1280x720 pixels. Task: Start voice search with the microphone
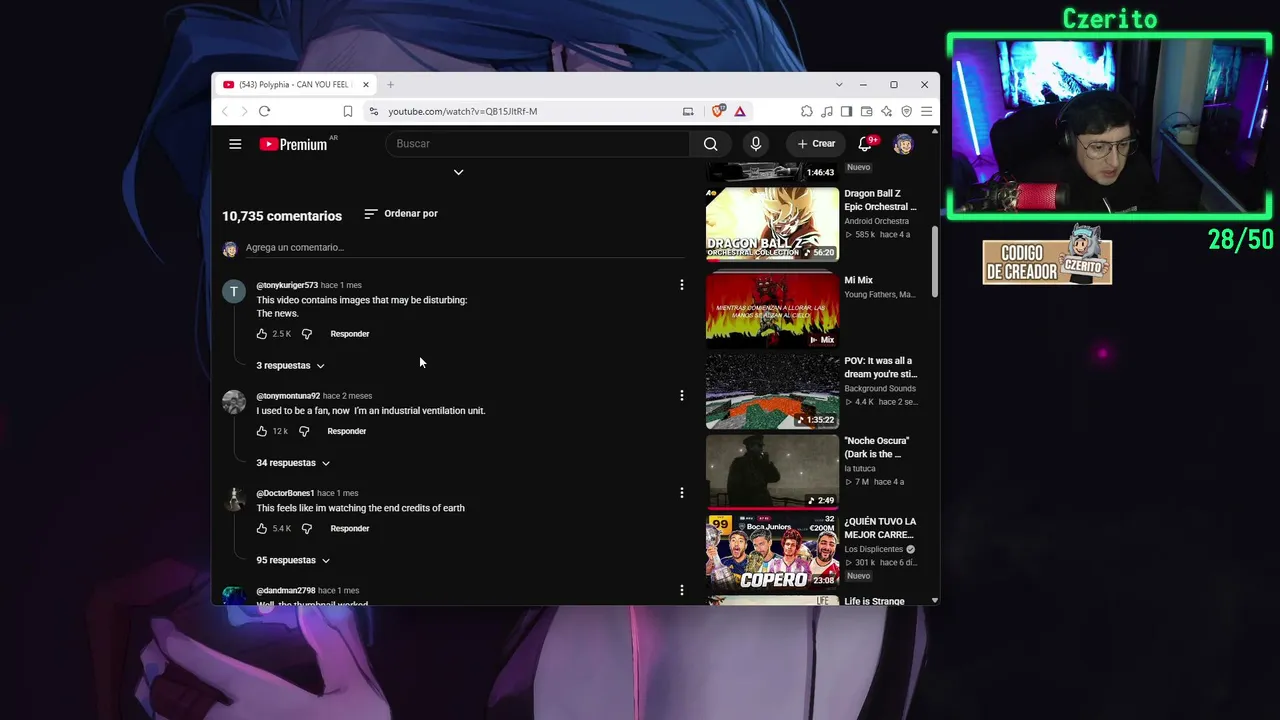pyautogui.click(x=756, y=144)
